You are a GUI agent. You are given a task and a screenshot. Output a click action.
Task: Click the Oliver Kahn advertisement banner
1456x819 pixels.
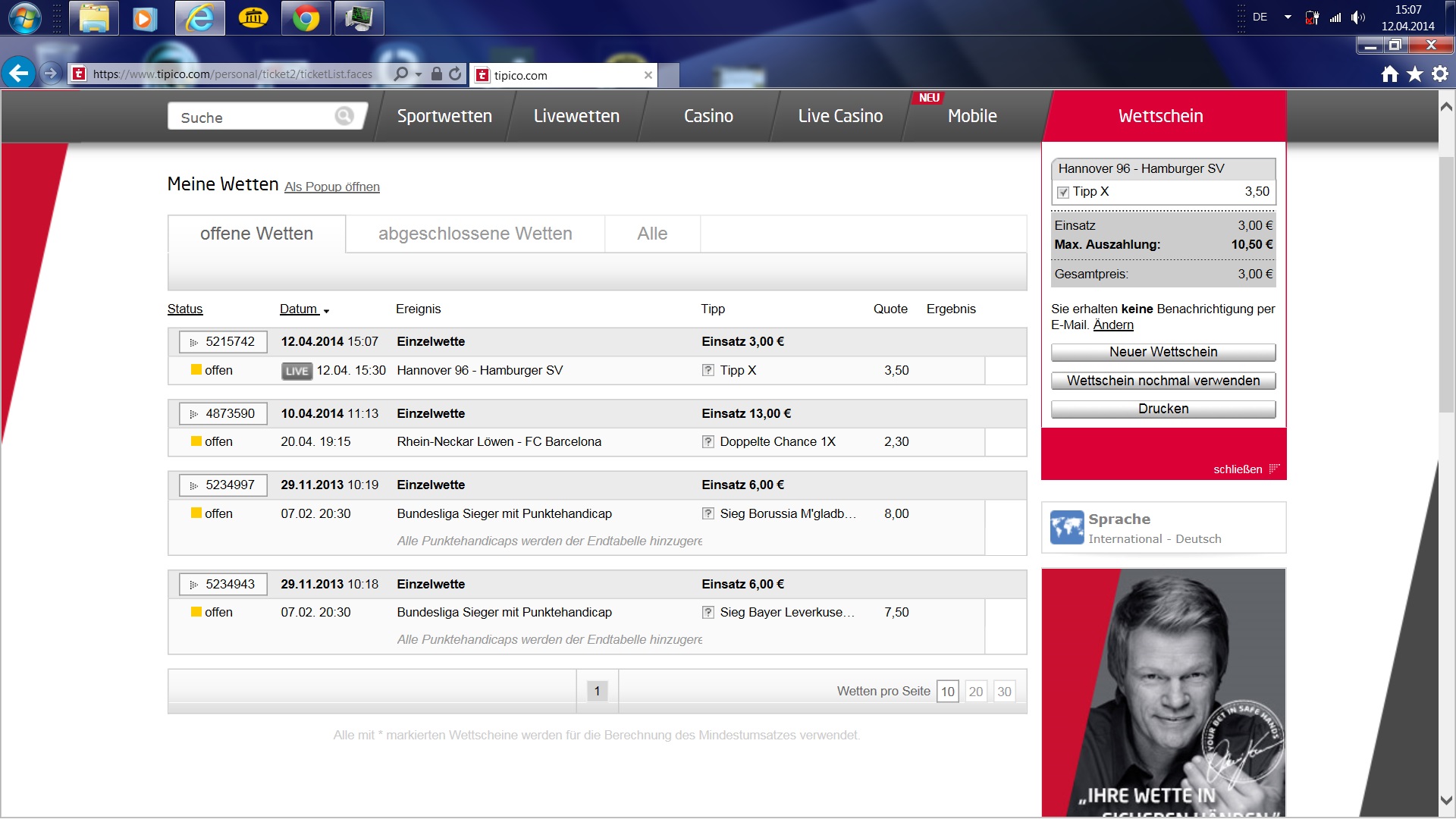pos(1163,692)
